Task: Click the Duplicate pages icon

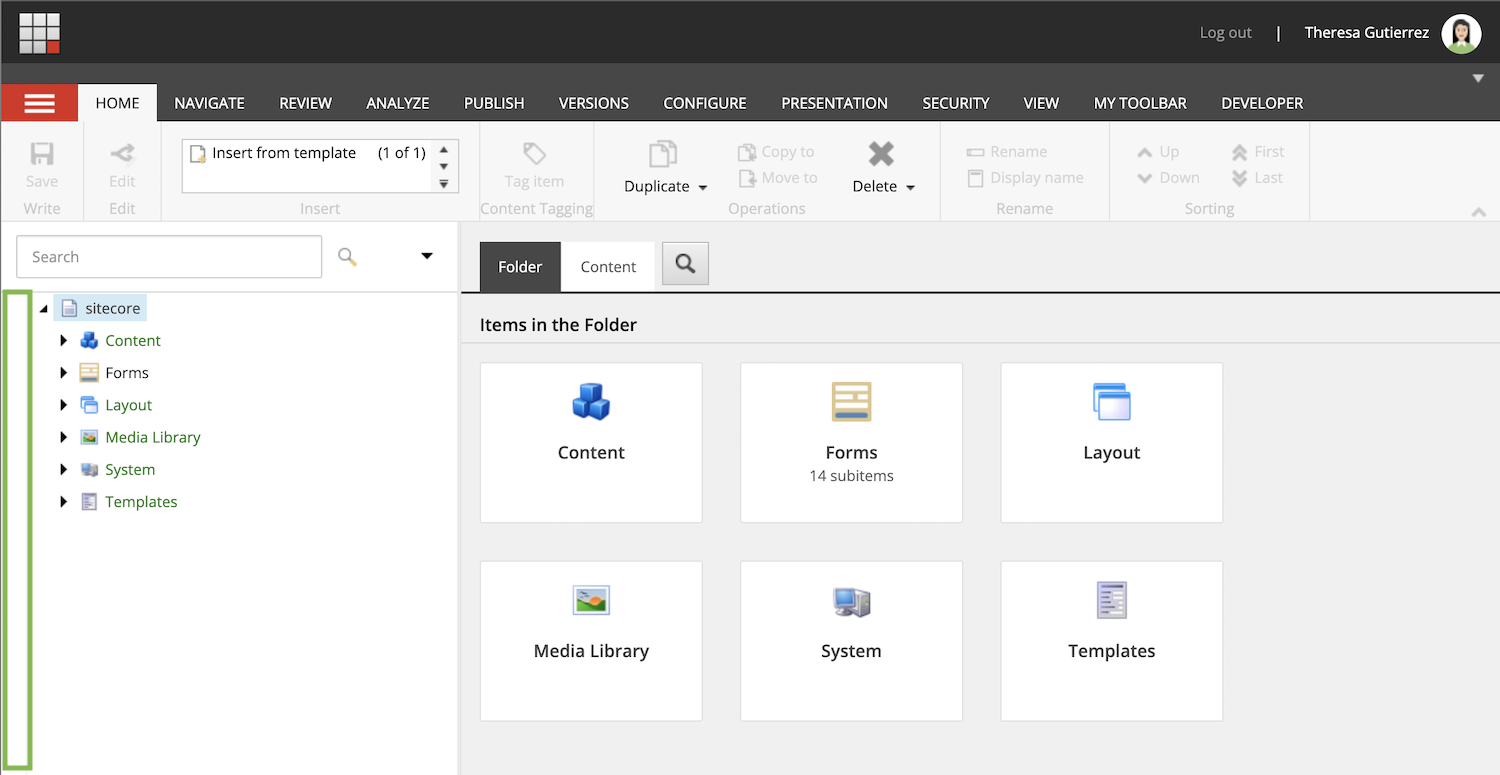Action: click(x=662, y=154)
